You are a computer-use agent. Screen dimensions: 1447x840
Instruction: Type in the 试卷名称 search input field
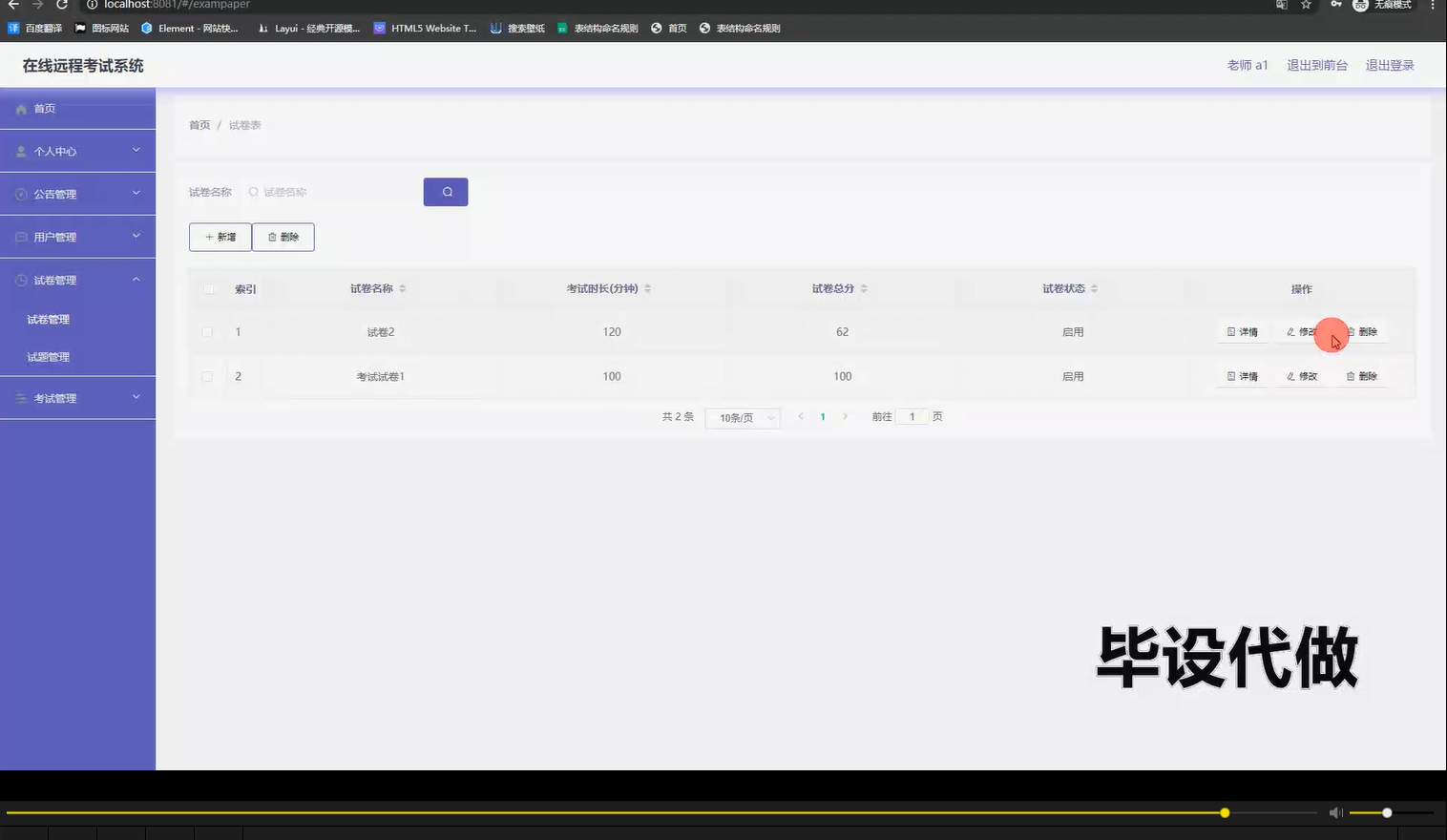coord(325,192)
